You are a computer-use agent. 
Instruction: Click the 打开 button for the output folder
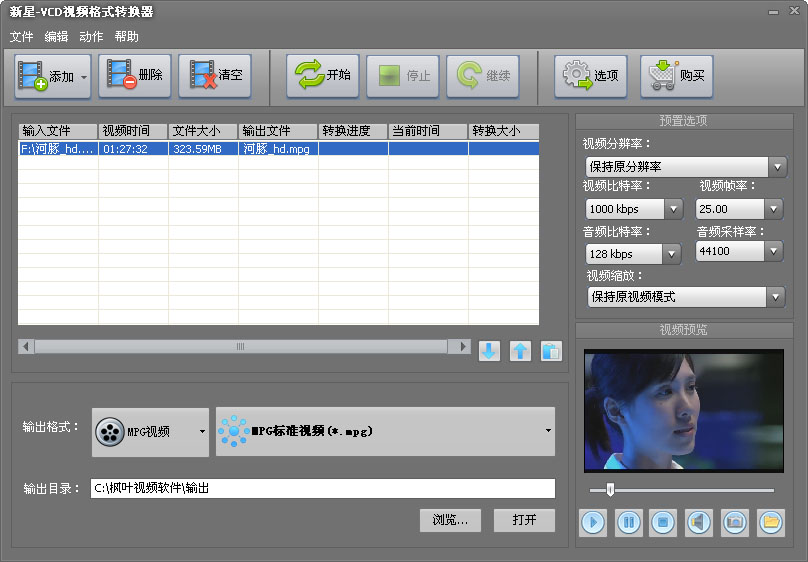pos(524,520)
